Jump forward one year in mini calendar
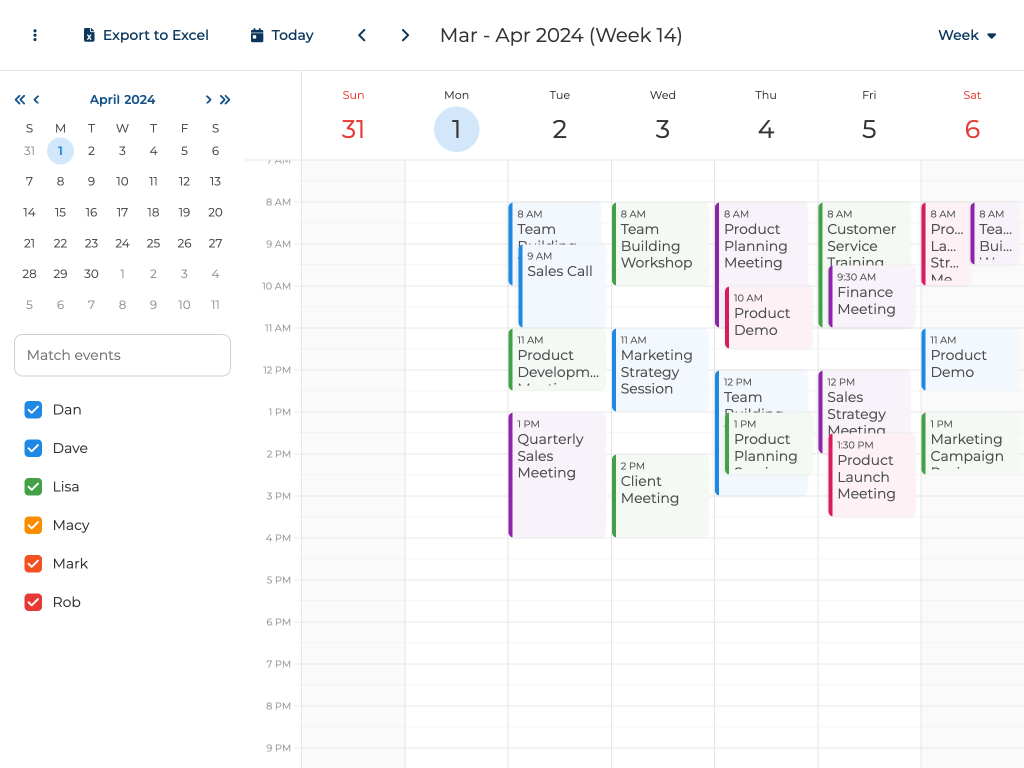The image size is (1024, 768). pos(225,99)
